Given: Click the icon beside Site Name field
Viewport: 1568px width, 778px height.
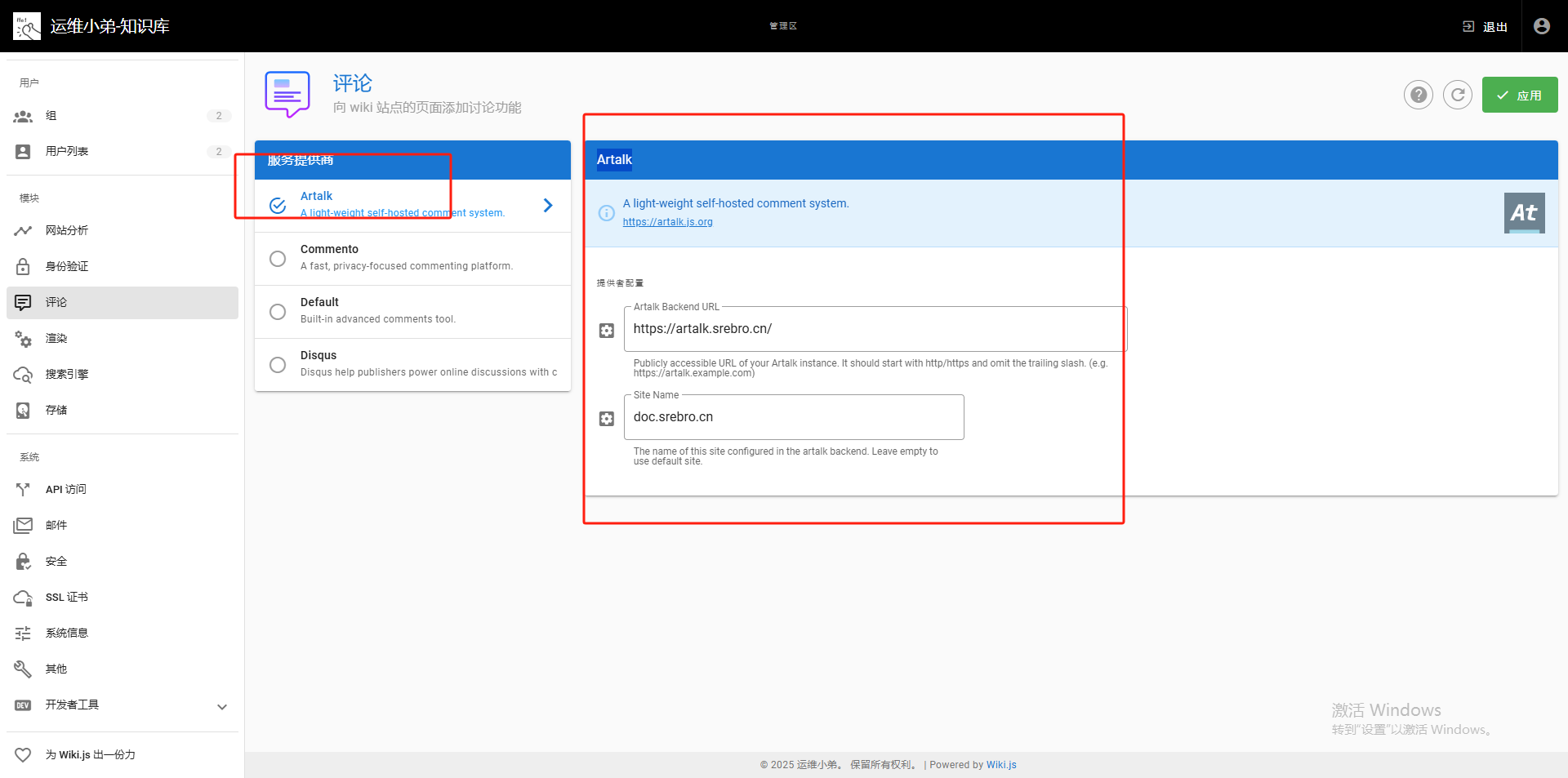Looking at the screenshot, I should [607, 419].
